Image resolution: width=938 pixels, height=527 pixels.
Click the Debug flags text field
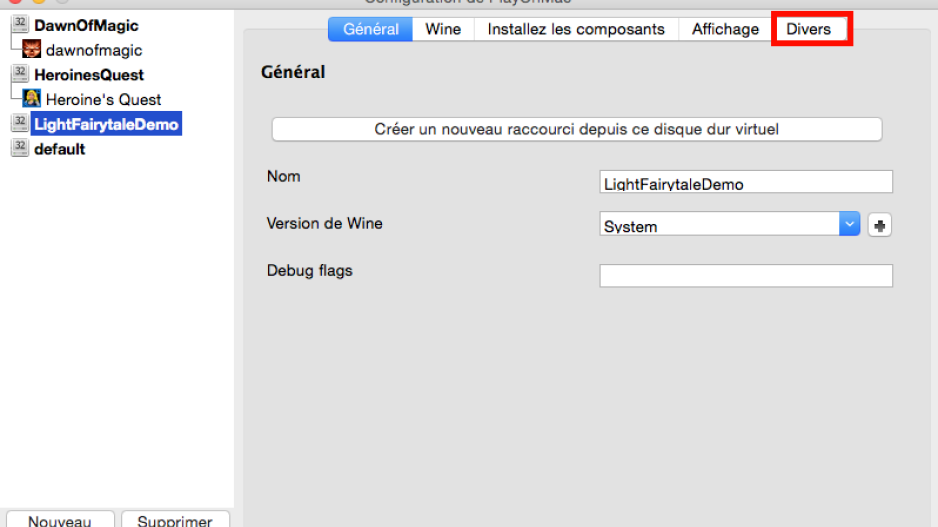(746, 276)
